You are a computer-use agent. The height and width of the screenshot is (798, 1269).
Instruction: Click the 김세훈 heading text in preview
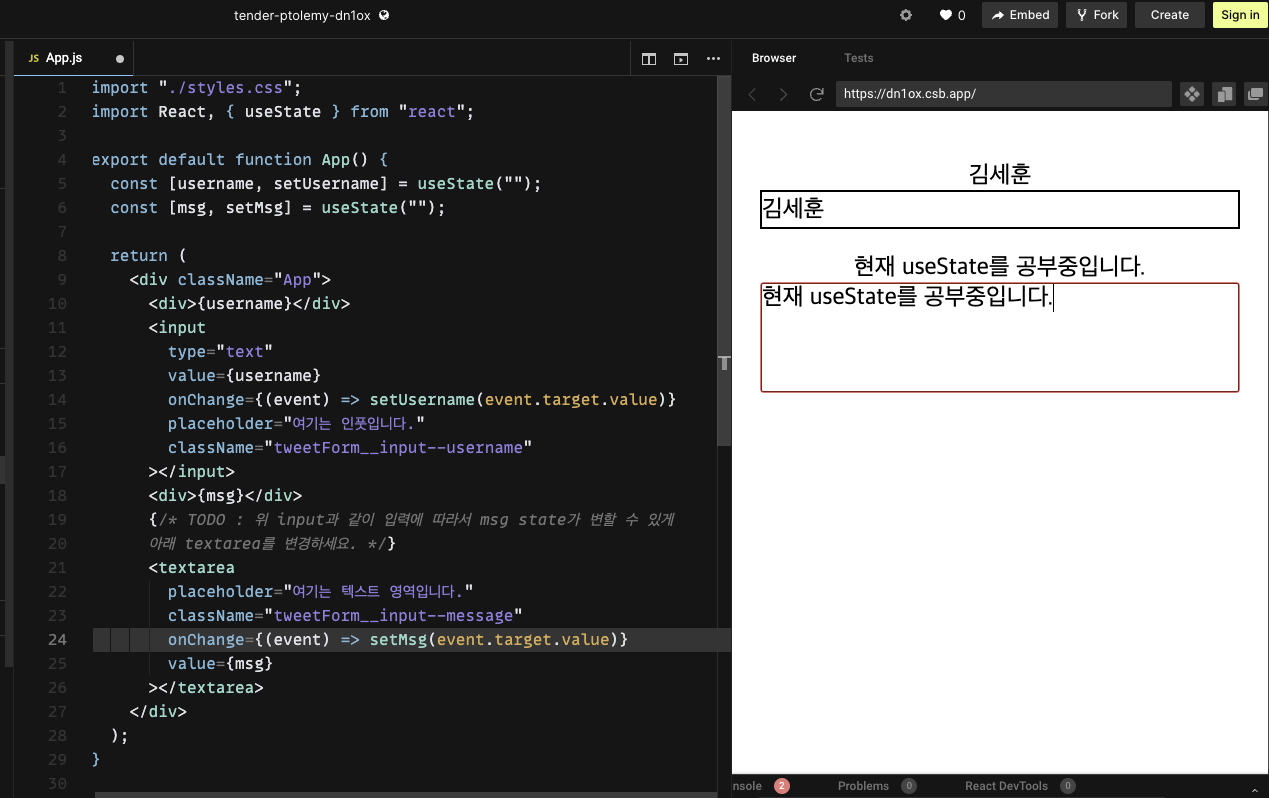(1000, 174)
